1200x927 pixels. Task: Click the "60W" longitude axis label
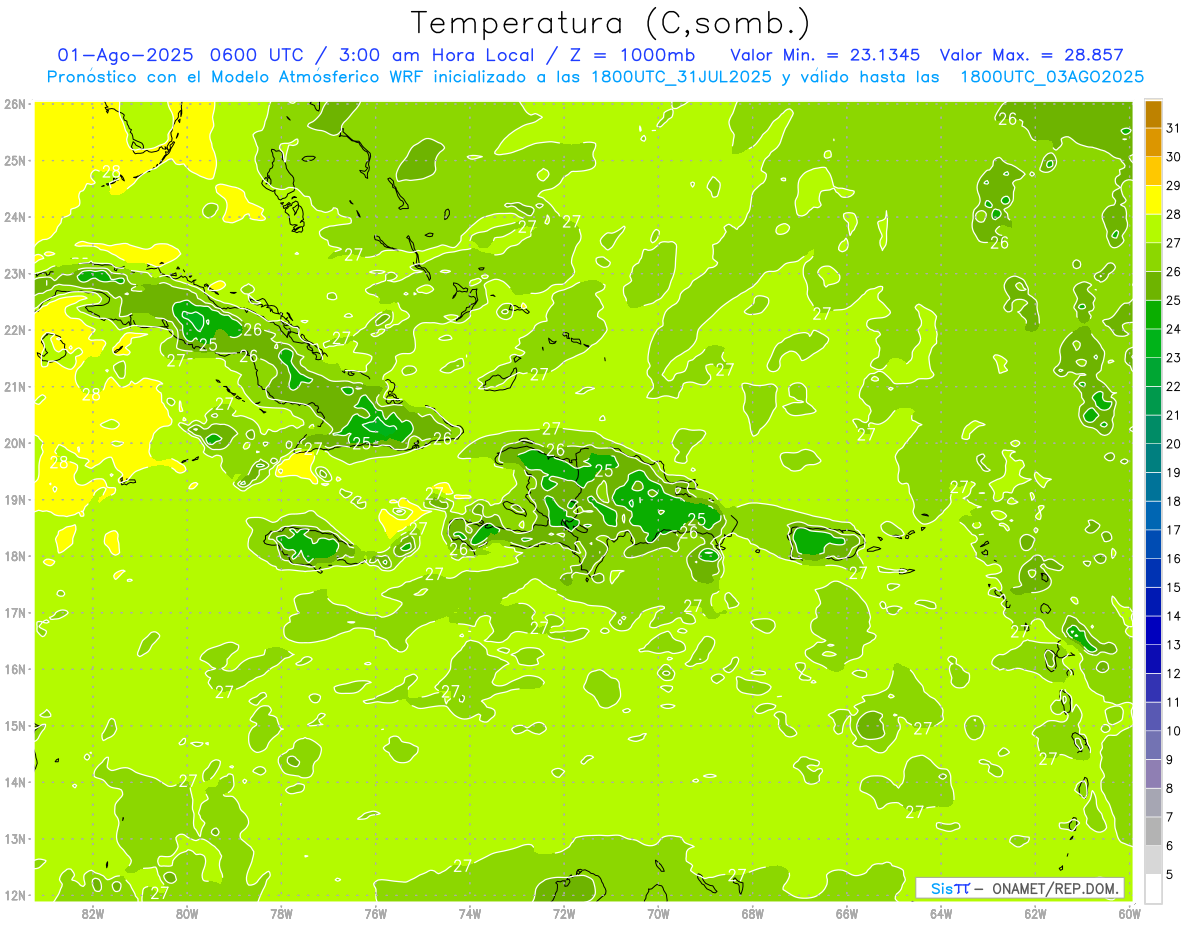(x=1129, y=913)
